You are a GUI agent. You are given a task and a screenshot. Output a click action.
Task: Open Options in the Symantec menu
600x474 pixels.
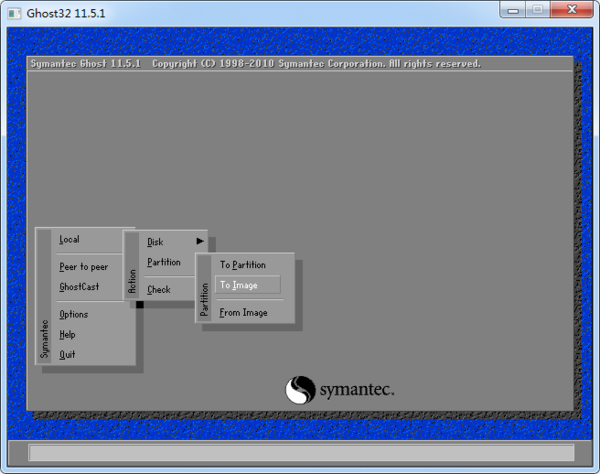click(x=73, y=314)
